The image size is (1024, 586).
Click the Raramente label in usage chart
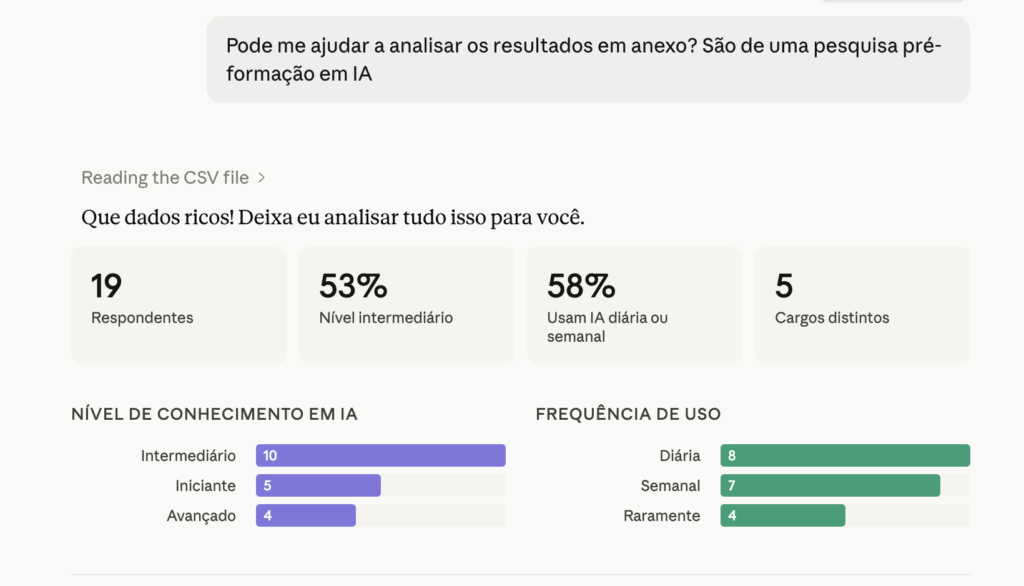(x=662, y=515)
